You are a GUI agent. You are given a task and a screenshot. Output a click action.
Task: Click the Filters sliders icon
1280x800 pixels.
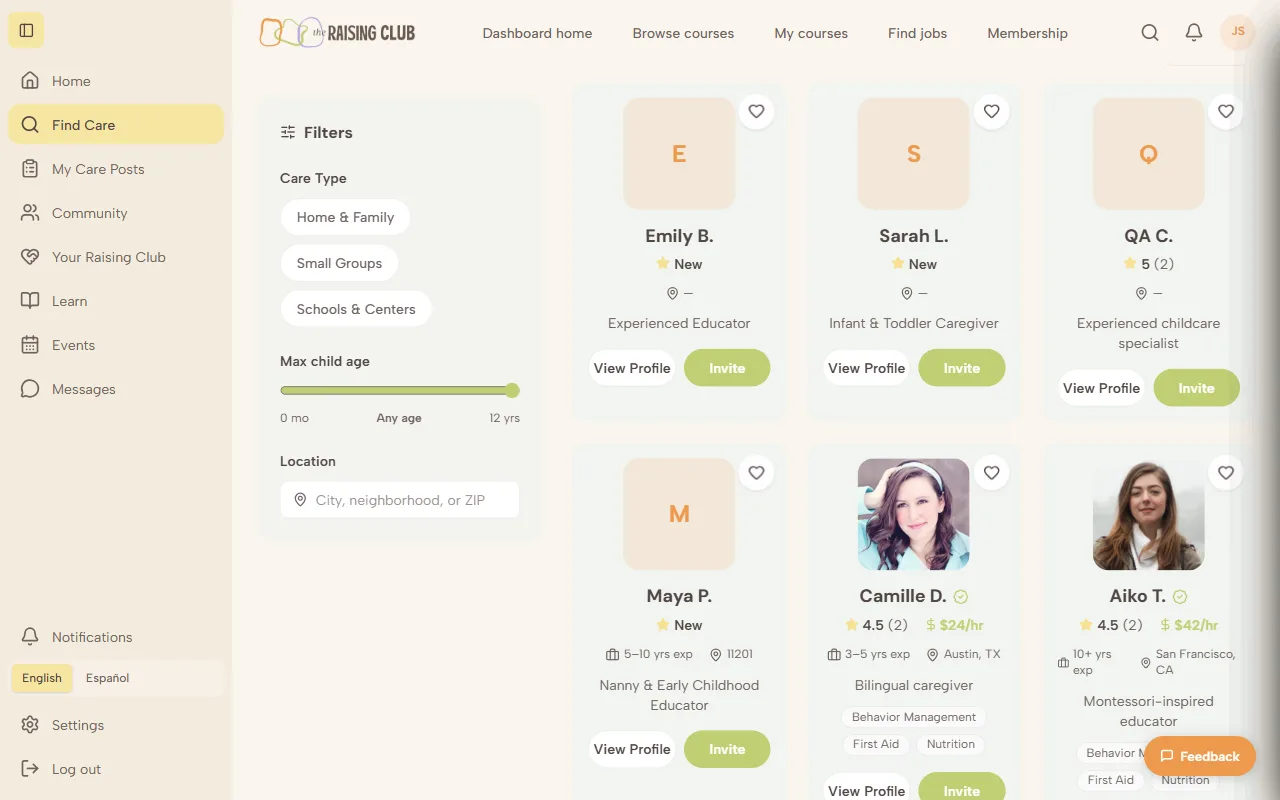click(x=288, y=132)
